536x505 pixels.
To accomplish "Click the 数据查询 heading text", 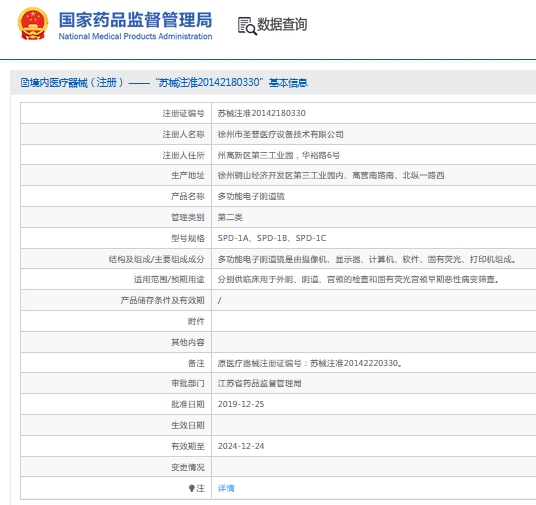I will [282, 24].
